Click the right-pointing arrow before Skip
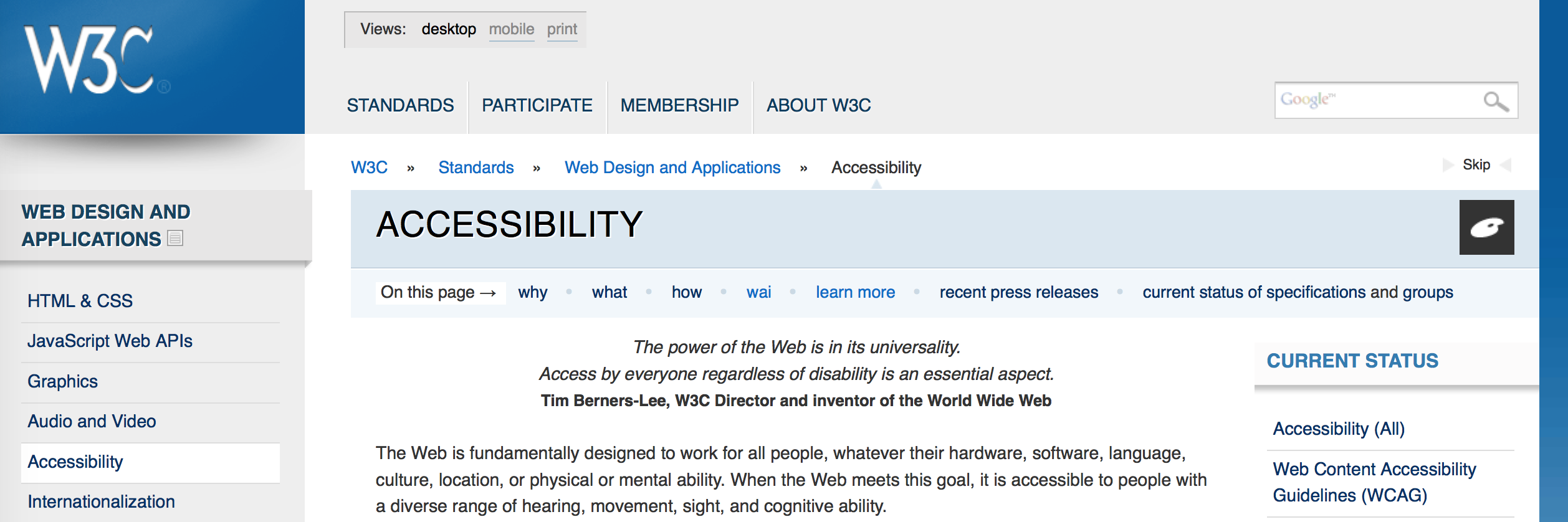 click(1448, 165)
